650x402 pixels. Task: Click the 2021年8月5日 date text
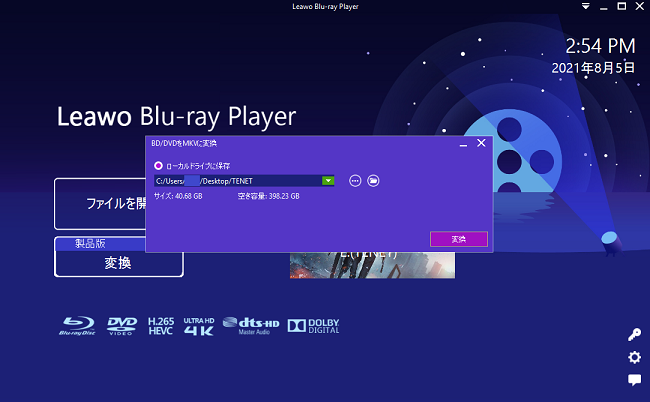593,68
